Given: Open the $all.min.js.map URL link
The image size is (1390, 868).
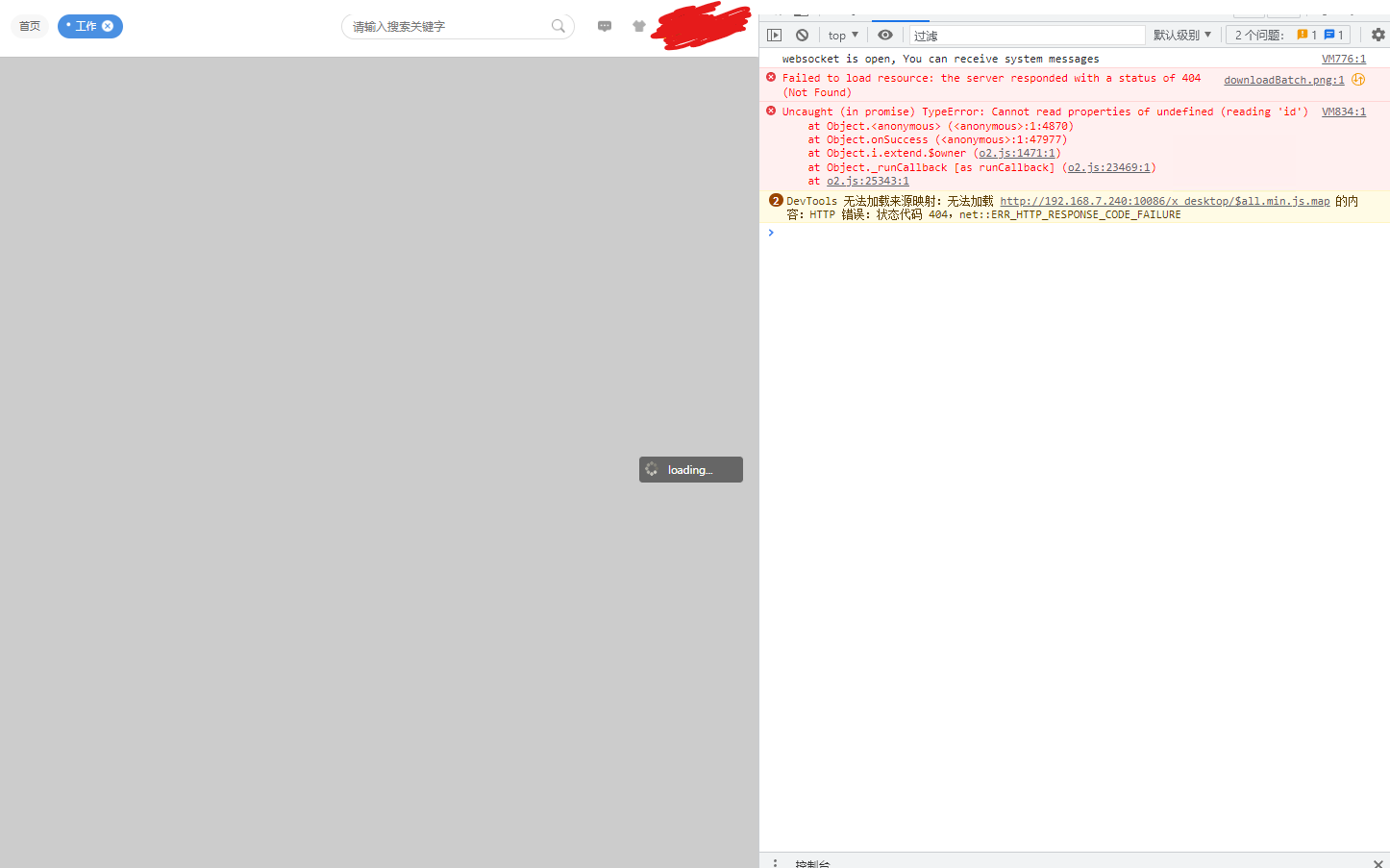Looking at the screenshot, I should [1165, 201].
